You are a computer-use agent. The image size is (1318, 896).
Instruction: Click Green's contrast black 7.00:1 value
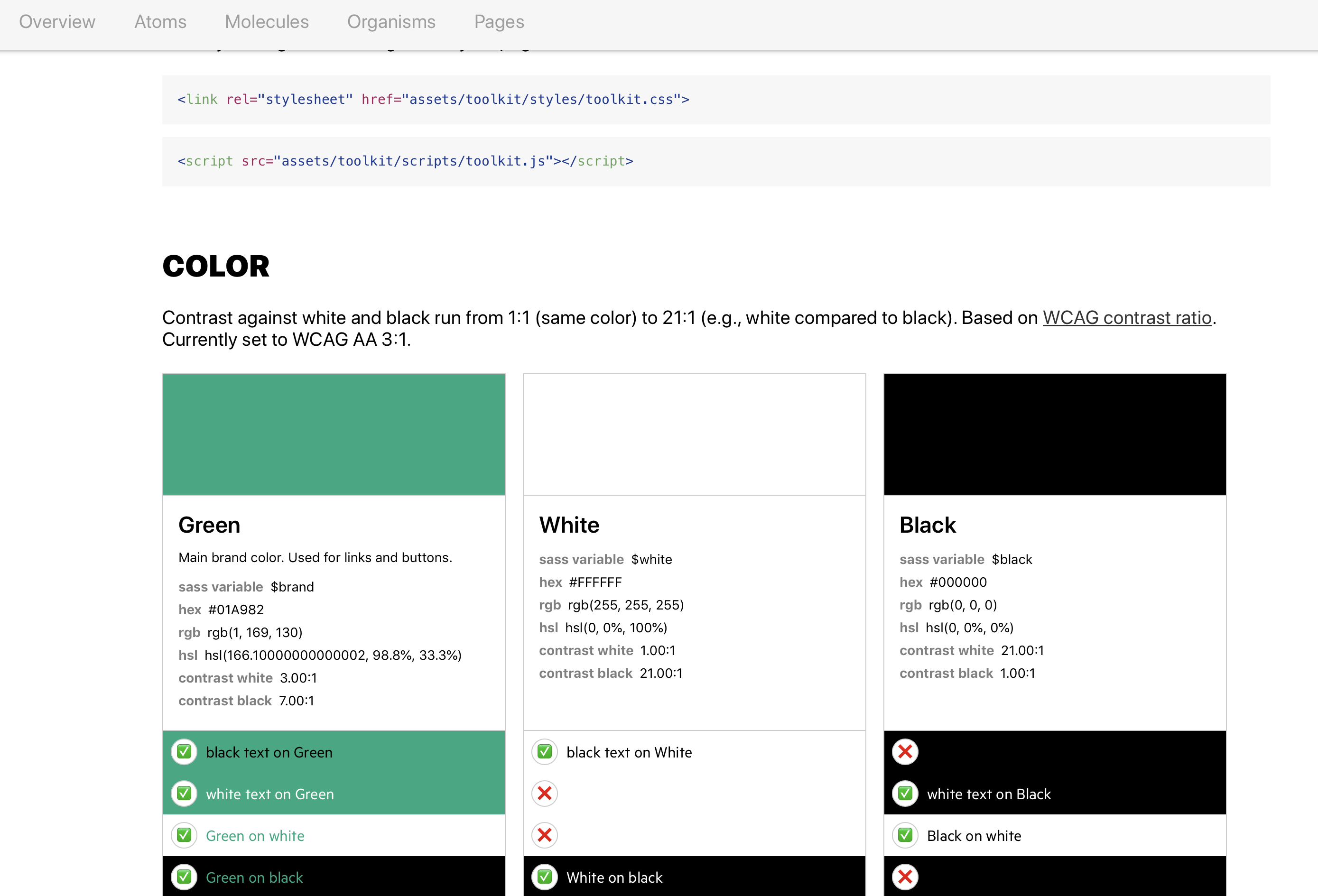coord(296,701)
